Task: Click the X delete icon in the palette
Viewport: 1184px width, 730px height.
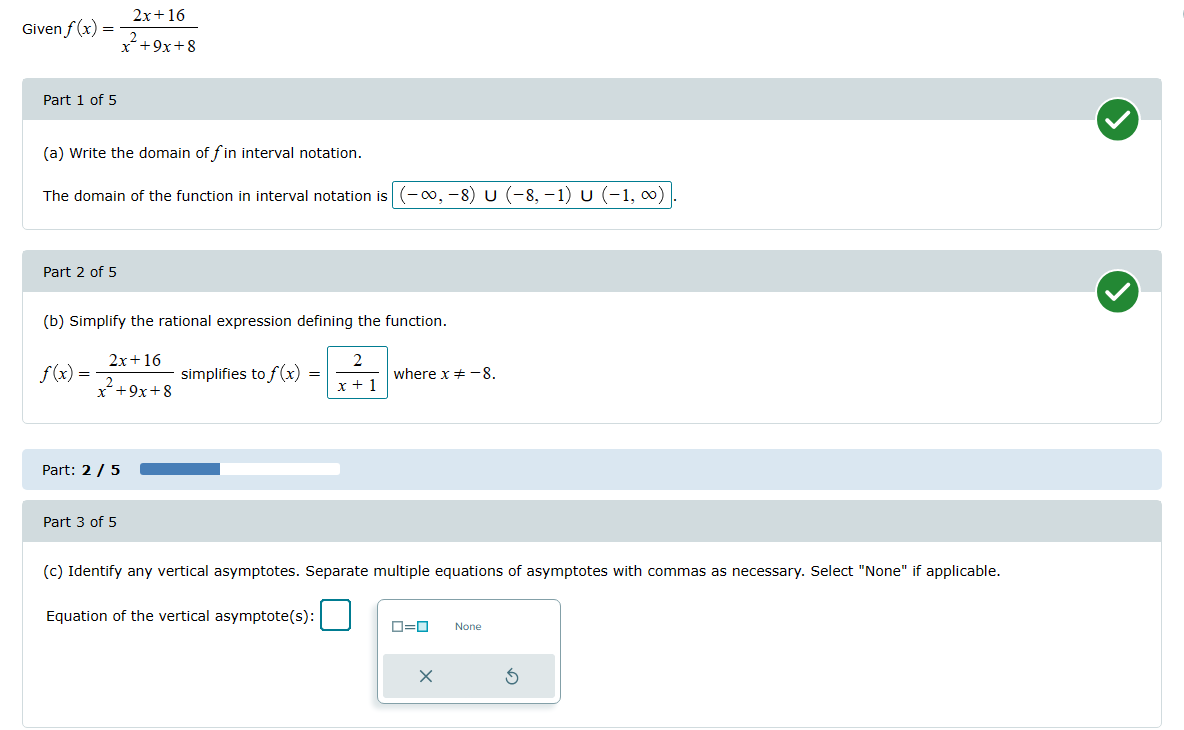Action: [x=426, y=676]
